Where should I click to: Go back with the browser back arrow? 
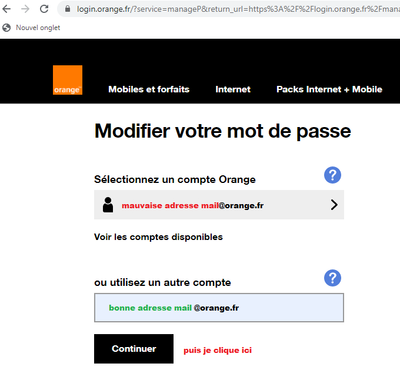pos(7,9)
